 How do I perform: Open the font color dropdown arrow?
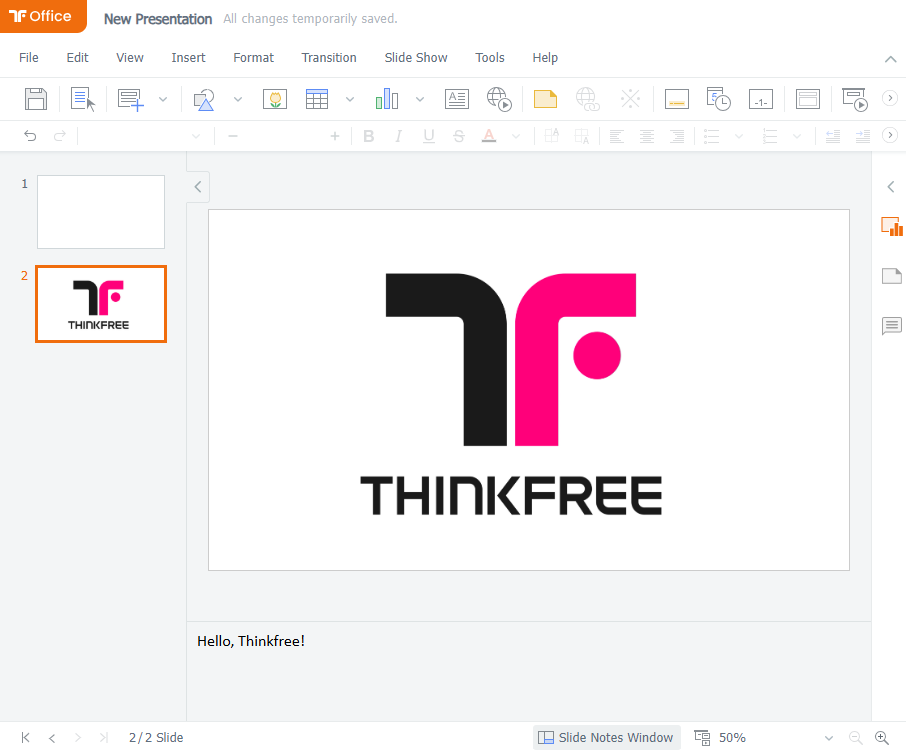click(x=516, y=136)
